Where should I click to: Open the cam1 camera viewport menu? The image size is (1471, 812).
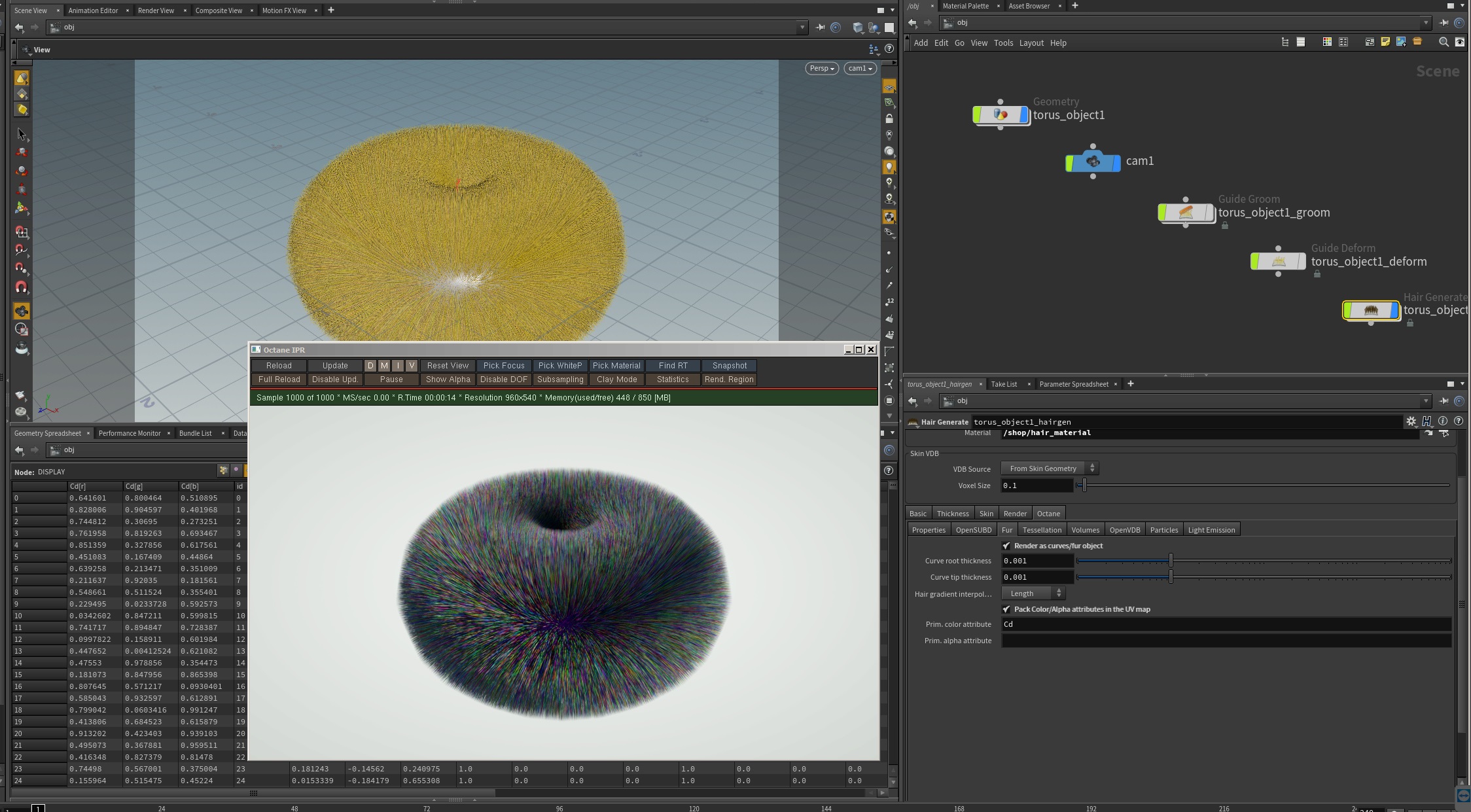coord(860,68)
